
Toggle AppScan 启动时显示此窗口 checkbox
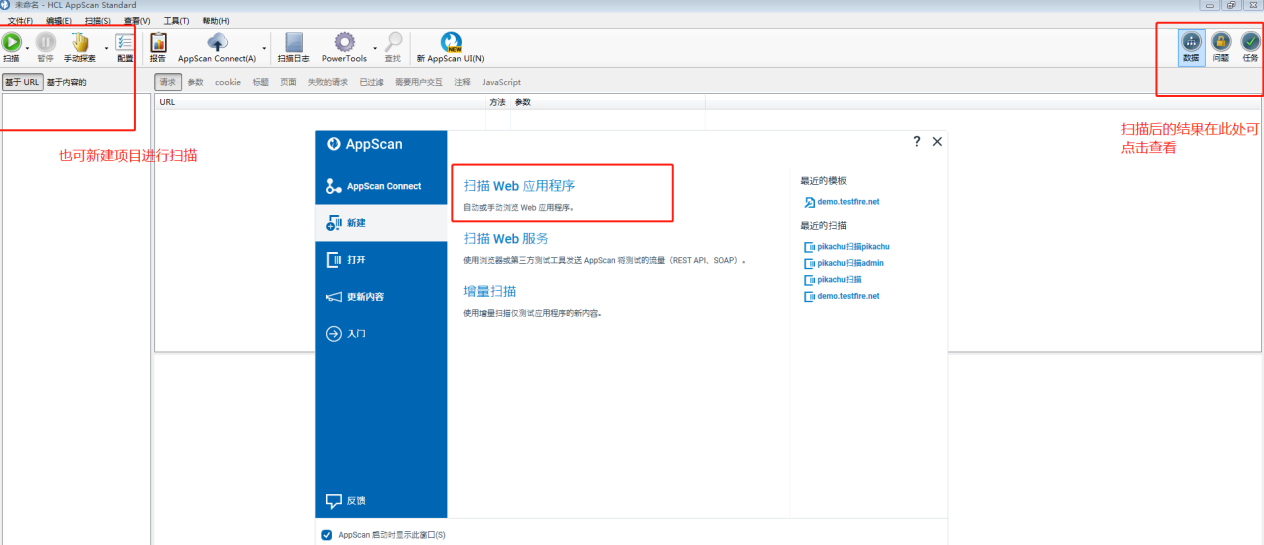tap(327, 535)
